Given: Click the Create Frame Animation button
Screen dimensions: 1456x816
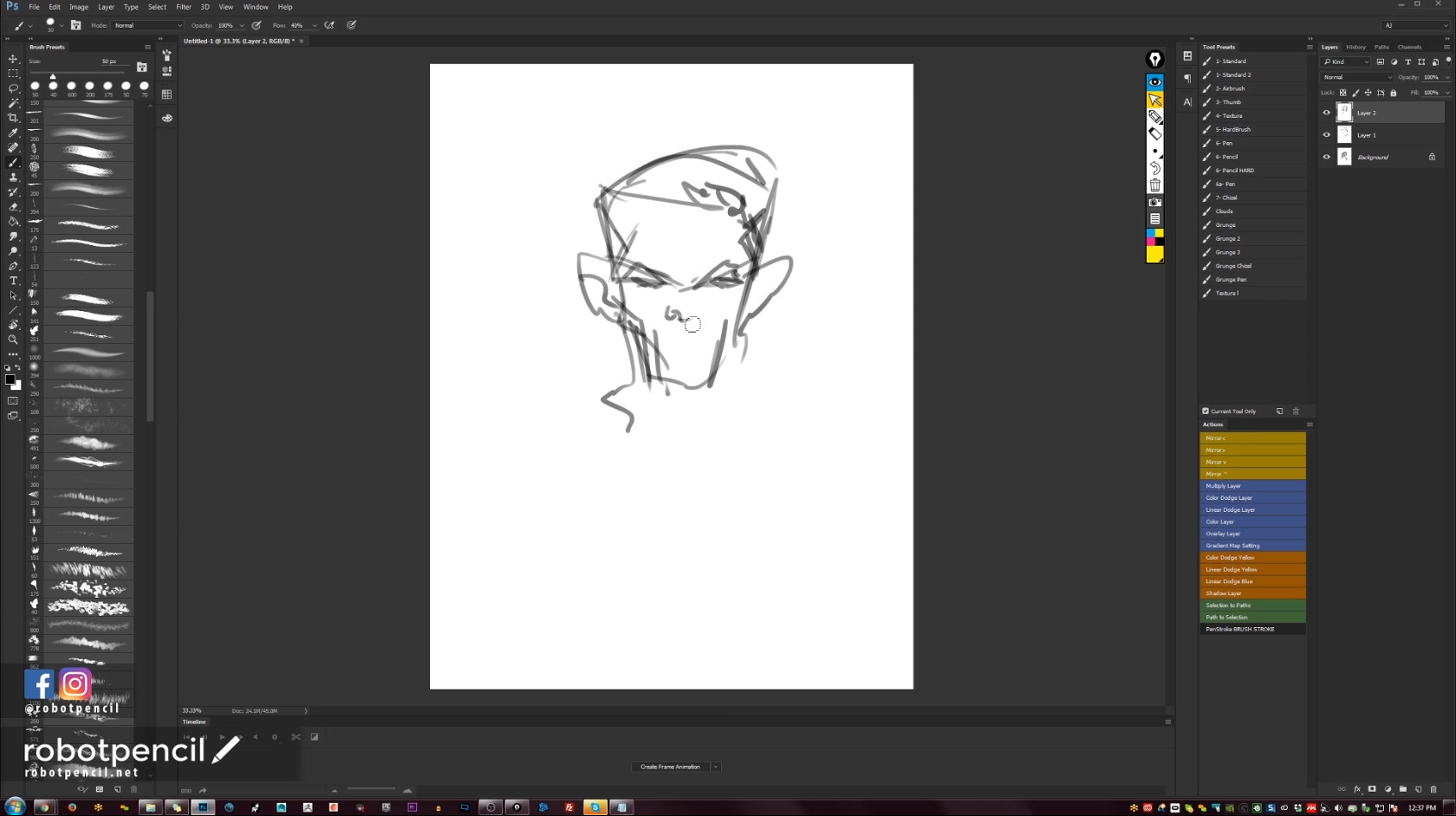Looking at the screenshot, I should pyautogui.click(x=670, y=767).
